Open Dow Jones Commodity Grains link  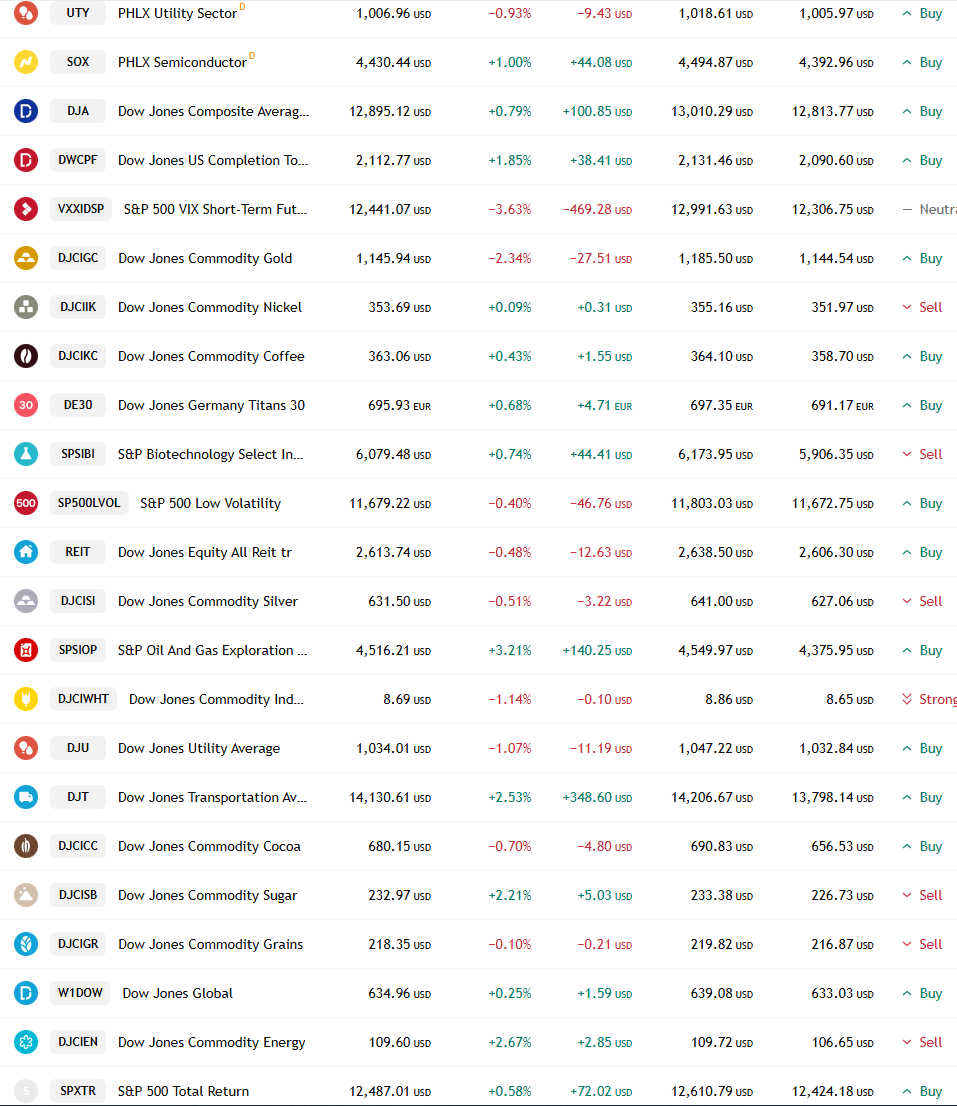[211, 944]
